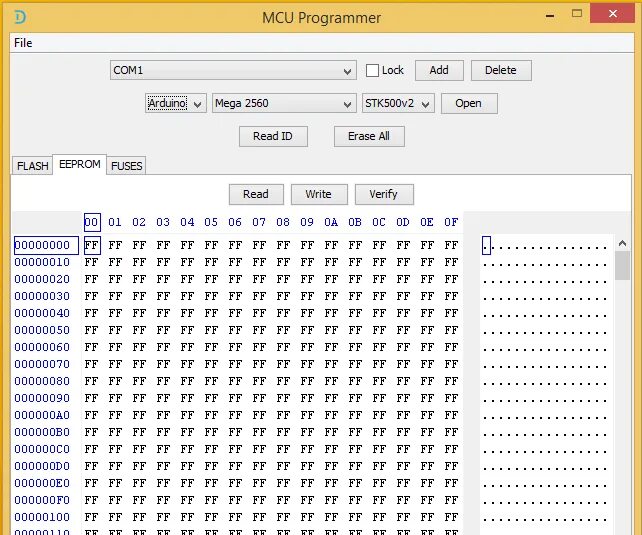
Task: Click the Read button in EEPROM tab
Action: pyautogui.click(x=256, y=194)
